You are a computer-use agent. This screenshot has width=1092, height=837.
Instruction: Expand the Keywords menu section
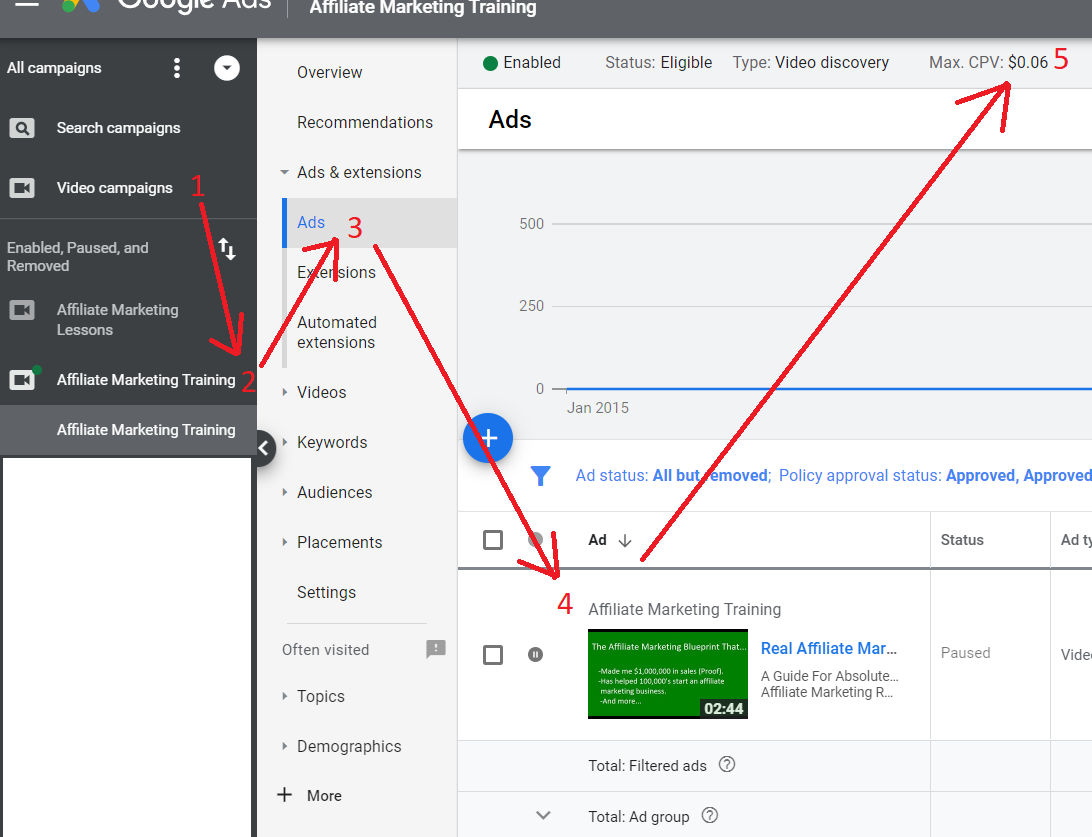pos(284,442)
